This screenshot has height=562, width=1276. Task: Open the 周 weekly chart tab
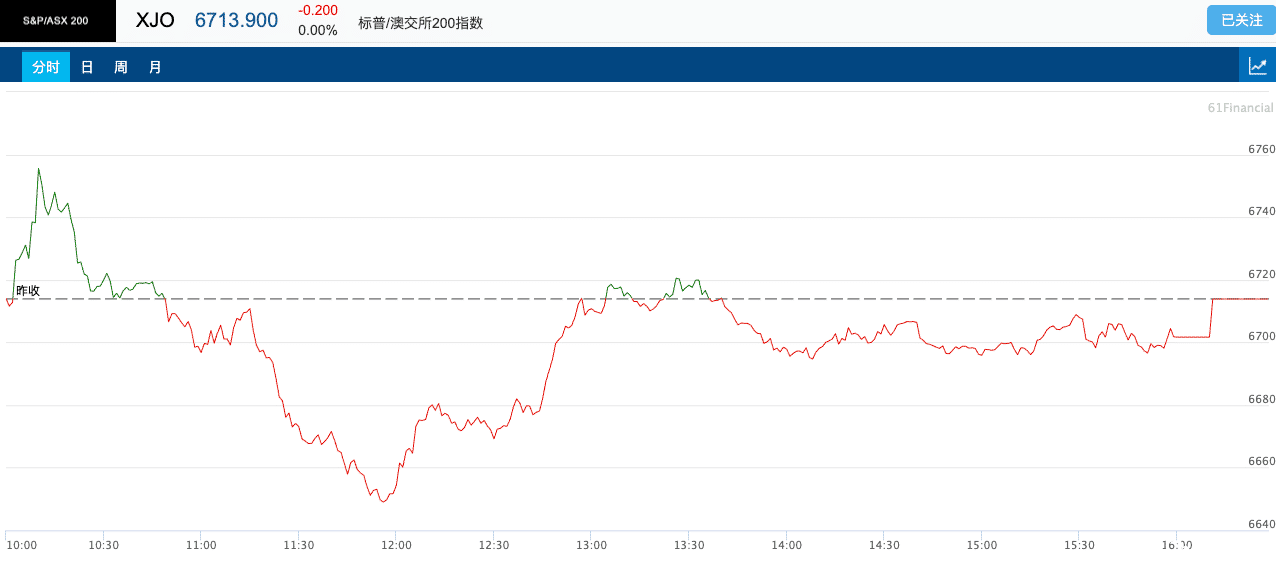[121, 67]
